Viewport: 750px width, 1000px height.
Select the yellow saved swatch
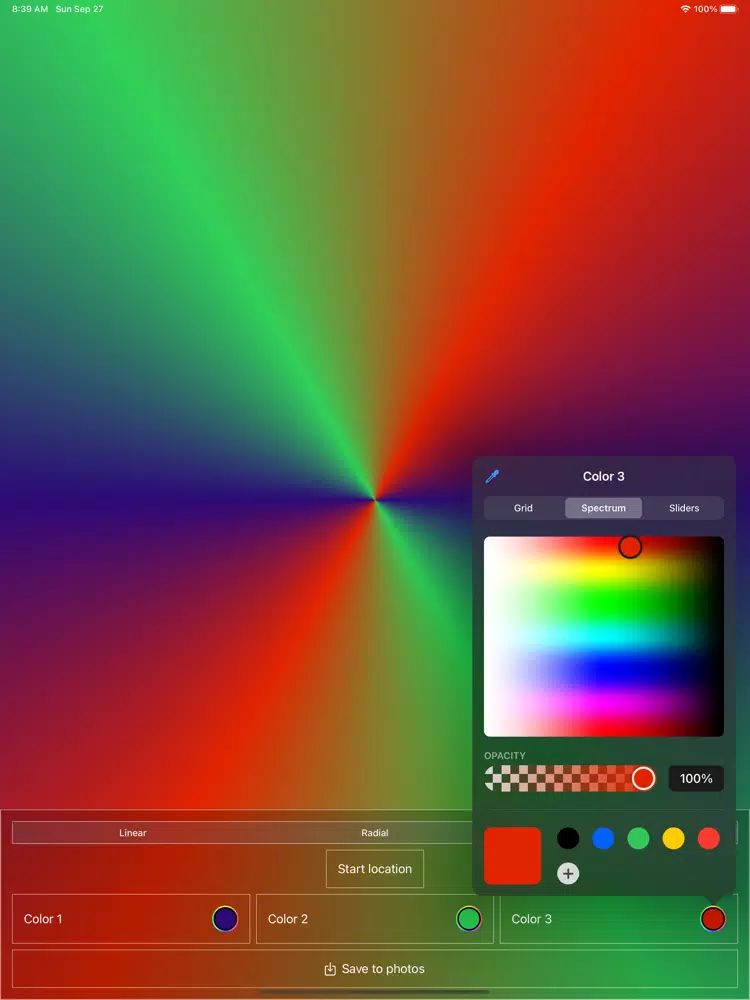(673, 838)
